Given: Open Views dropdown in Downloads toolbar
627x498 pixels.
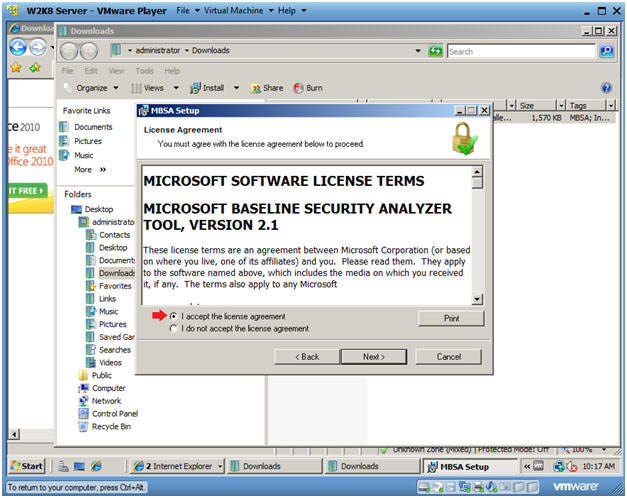Looking at the screenshot, I should [176, 88].
